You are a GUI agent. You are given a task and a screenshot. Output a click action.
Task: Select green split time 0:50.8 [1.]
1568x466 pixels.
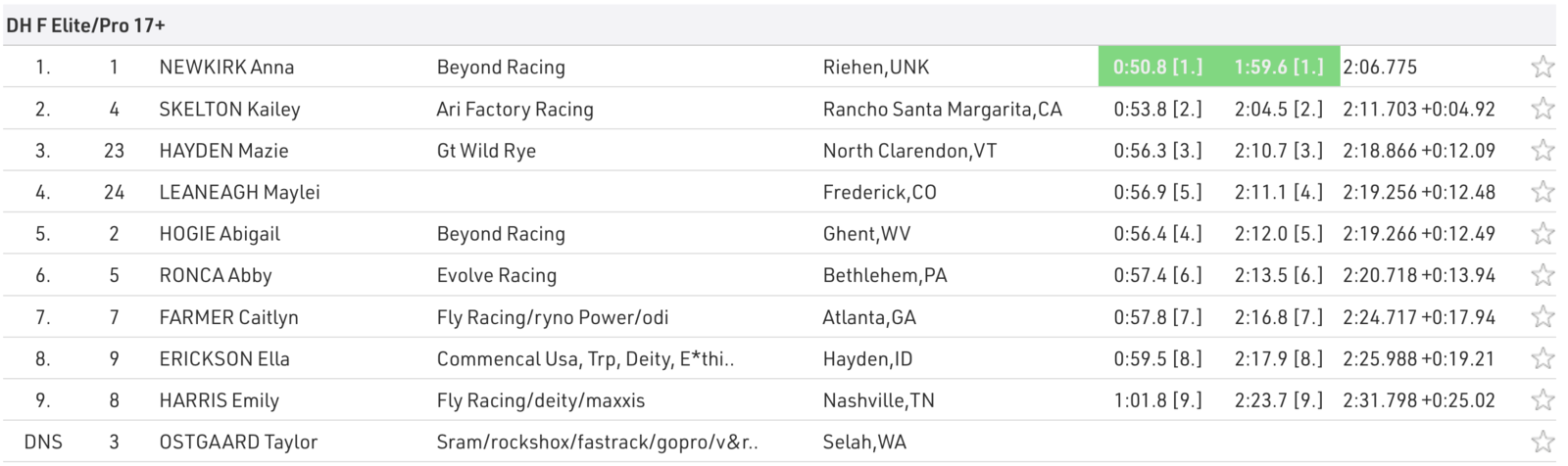point(1158,67)
